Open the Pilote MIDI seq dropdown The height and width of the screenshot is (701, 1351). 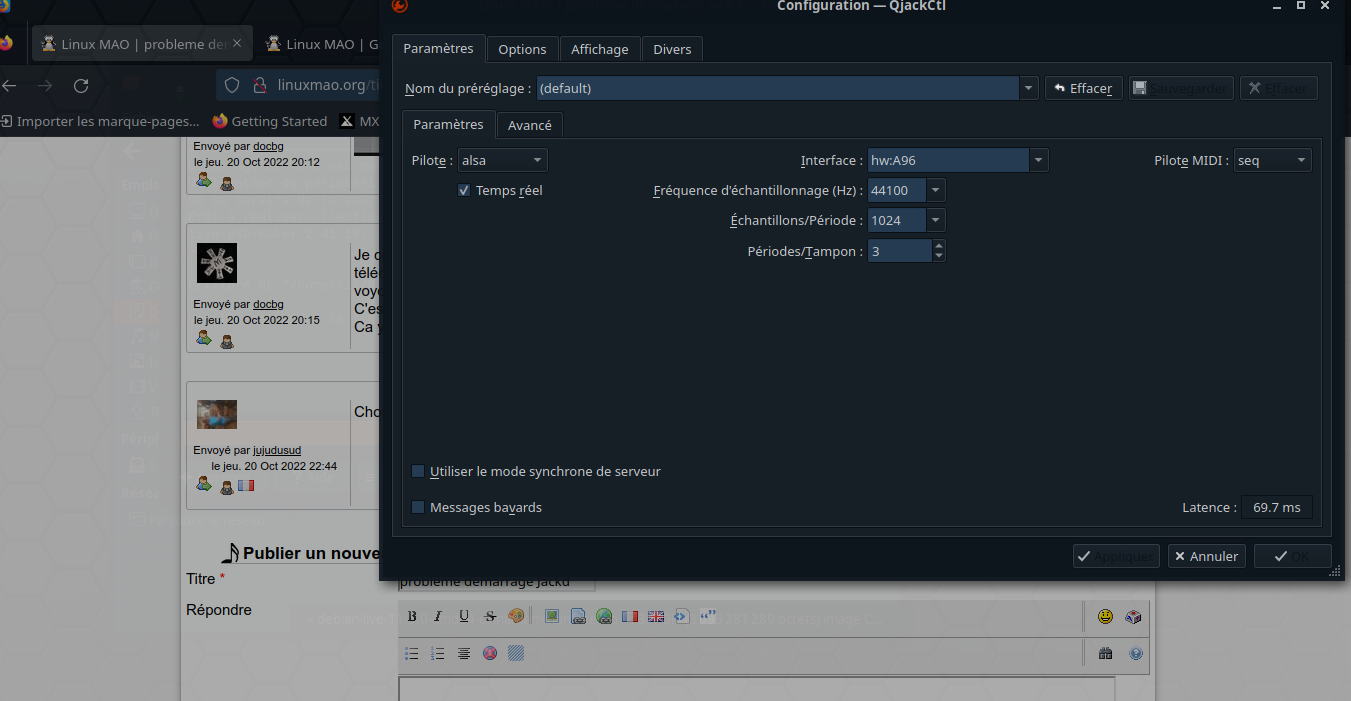(1272, 160)
